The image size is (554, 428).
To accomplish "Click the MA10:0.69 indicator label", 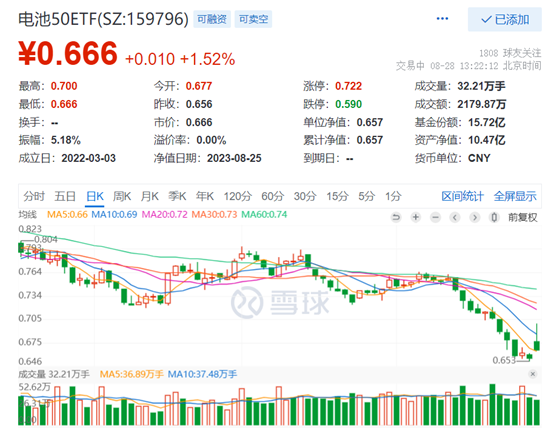I will [114, 215].
